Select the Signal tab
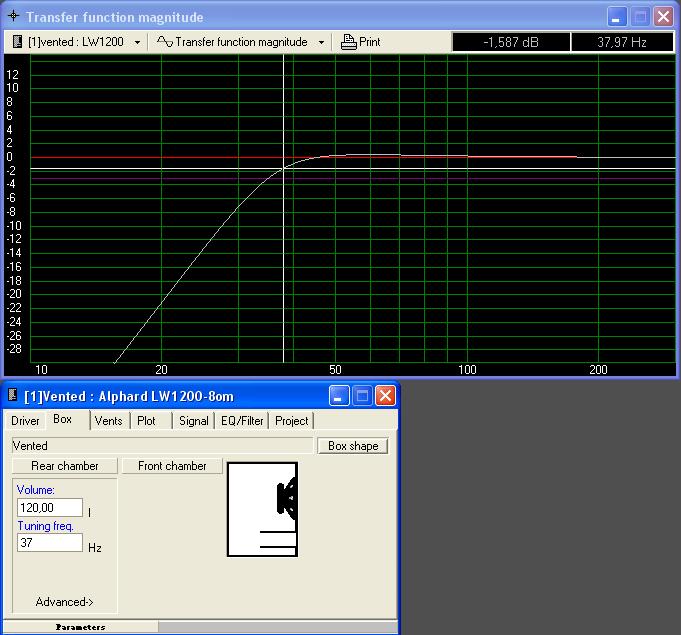 point(193,421)
